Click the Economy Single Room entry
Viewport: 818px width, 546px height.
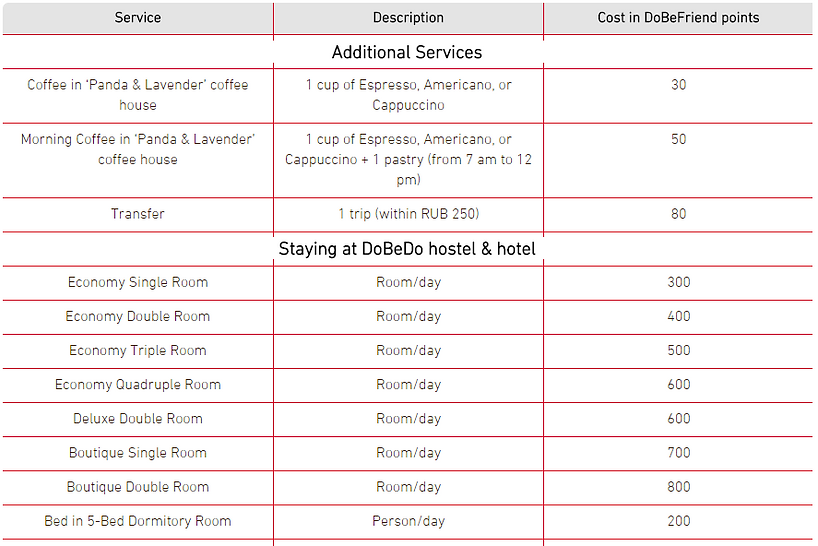point(138,282)
